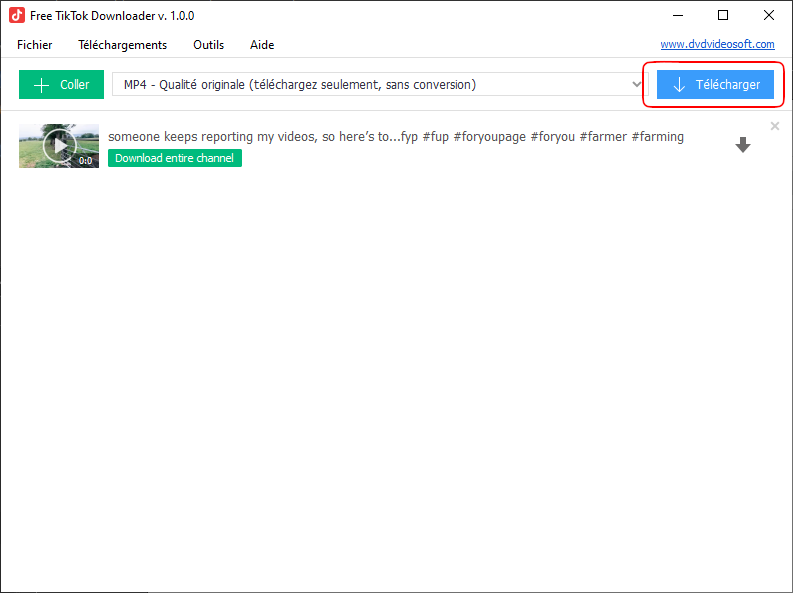793x593 pixels.
Task: Close the Free TikTok Downloader window
Action: coord(768,16)
